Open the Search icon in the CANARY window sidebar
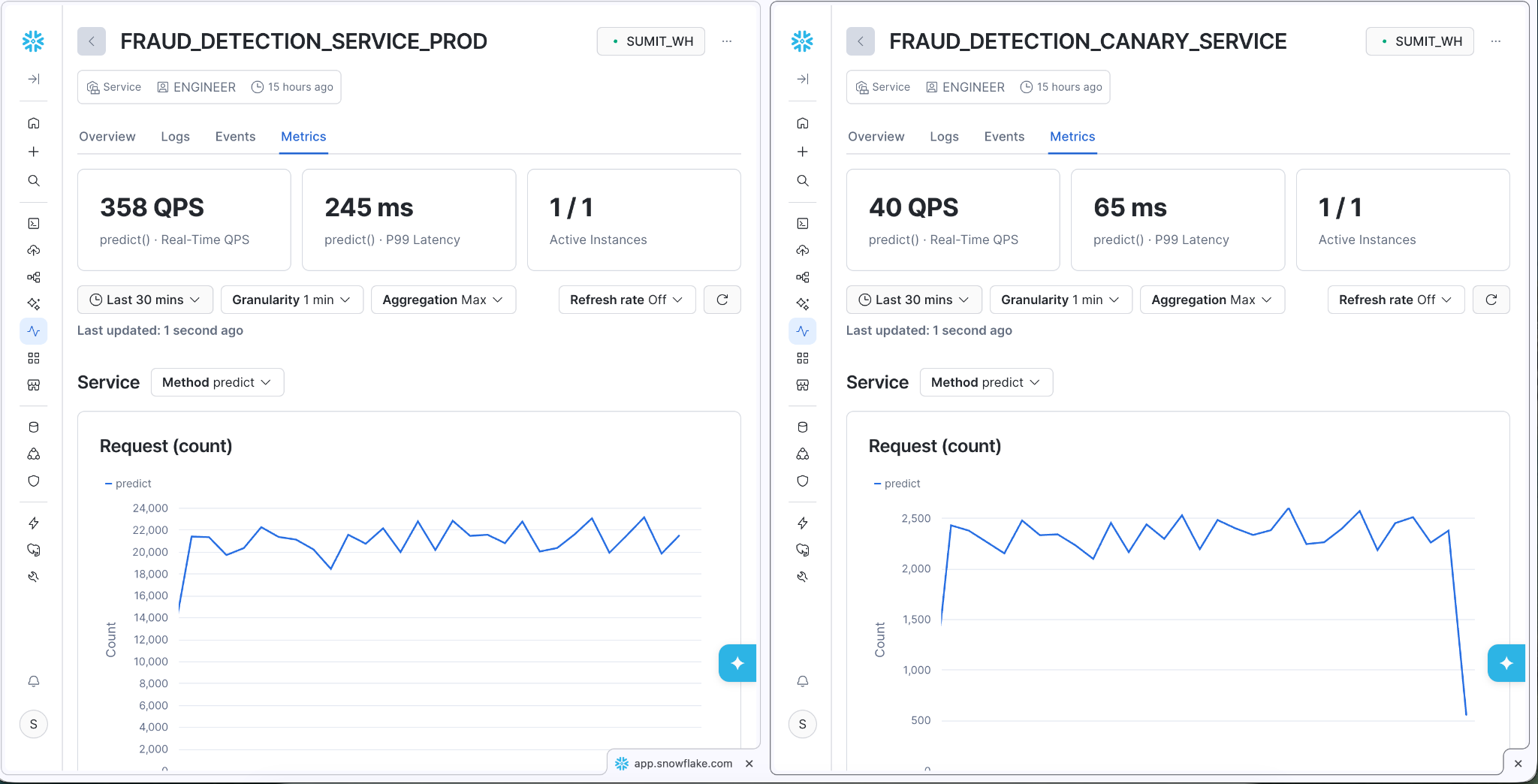 click(803, 181)
